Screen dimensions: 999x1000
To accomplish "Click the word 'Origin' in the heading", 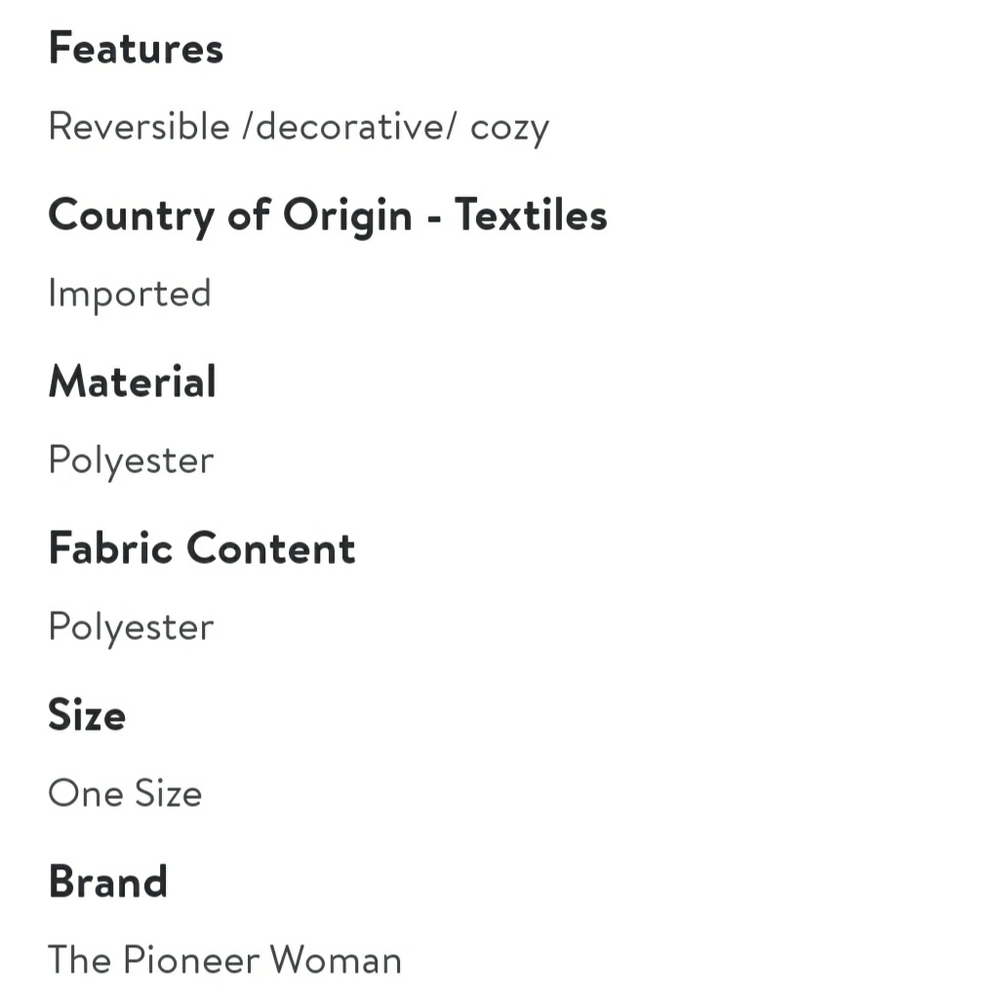I will coord(348,216).
